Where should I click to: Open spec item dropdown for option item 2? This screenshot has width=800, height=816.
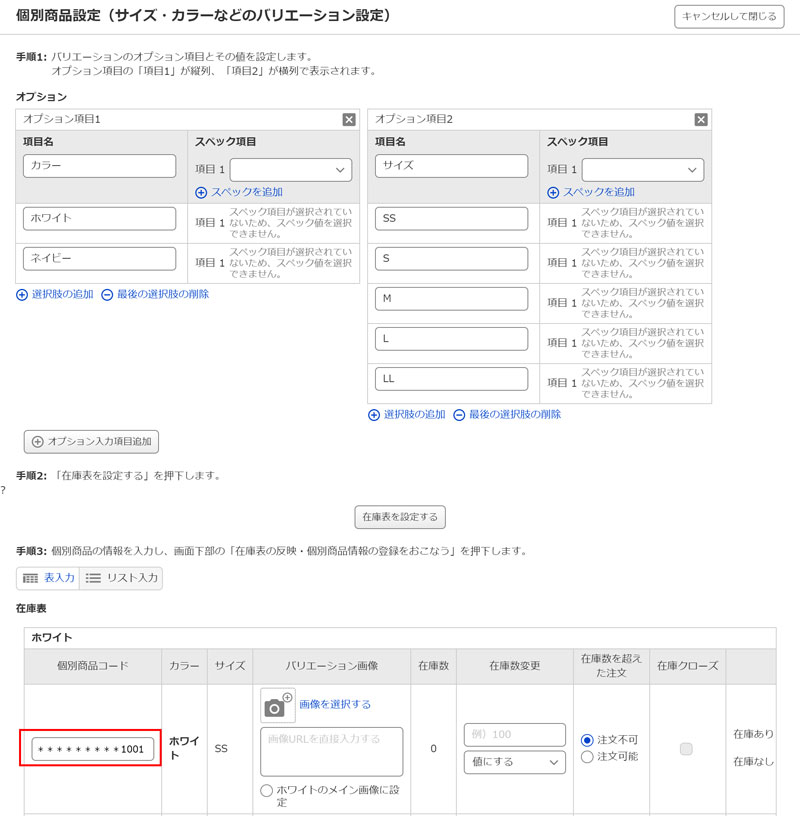[x=642, y=170]
